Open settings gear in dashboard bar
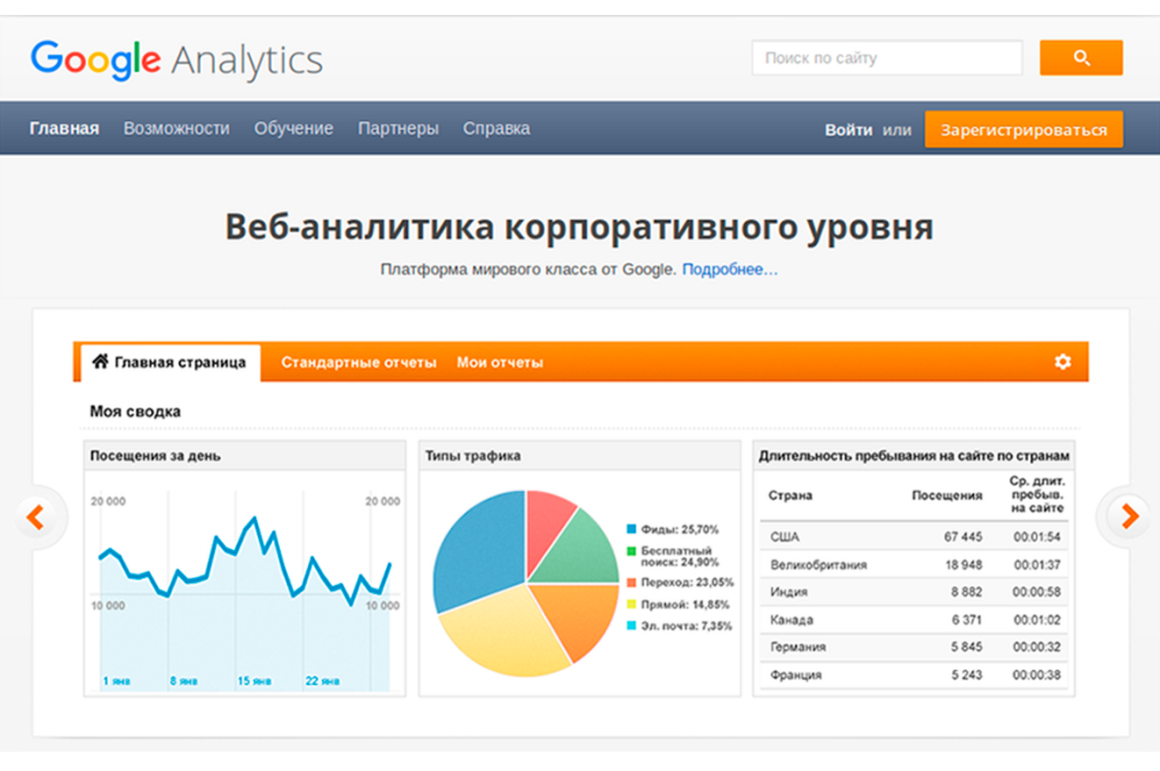Viewport: 1160px width, 771px height. tap(1062, 362)
